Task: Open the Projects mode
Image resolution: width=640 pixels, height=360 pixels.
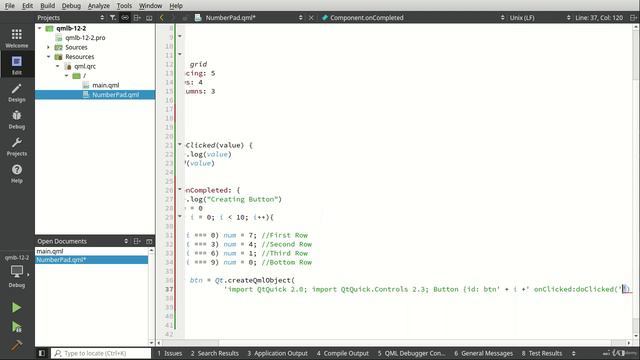Action: click(17, 147)
